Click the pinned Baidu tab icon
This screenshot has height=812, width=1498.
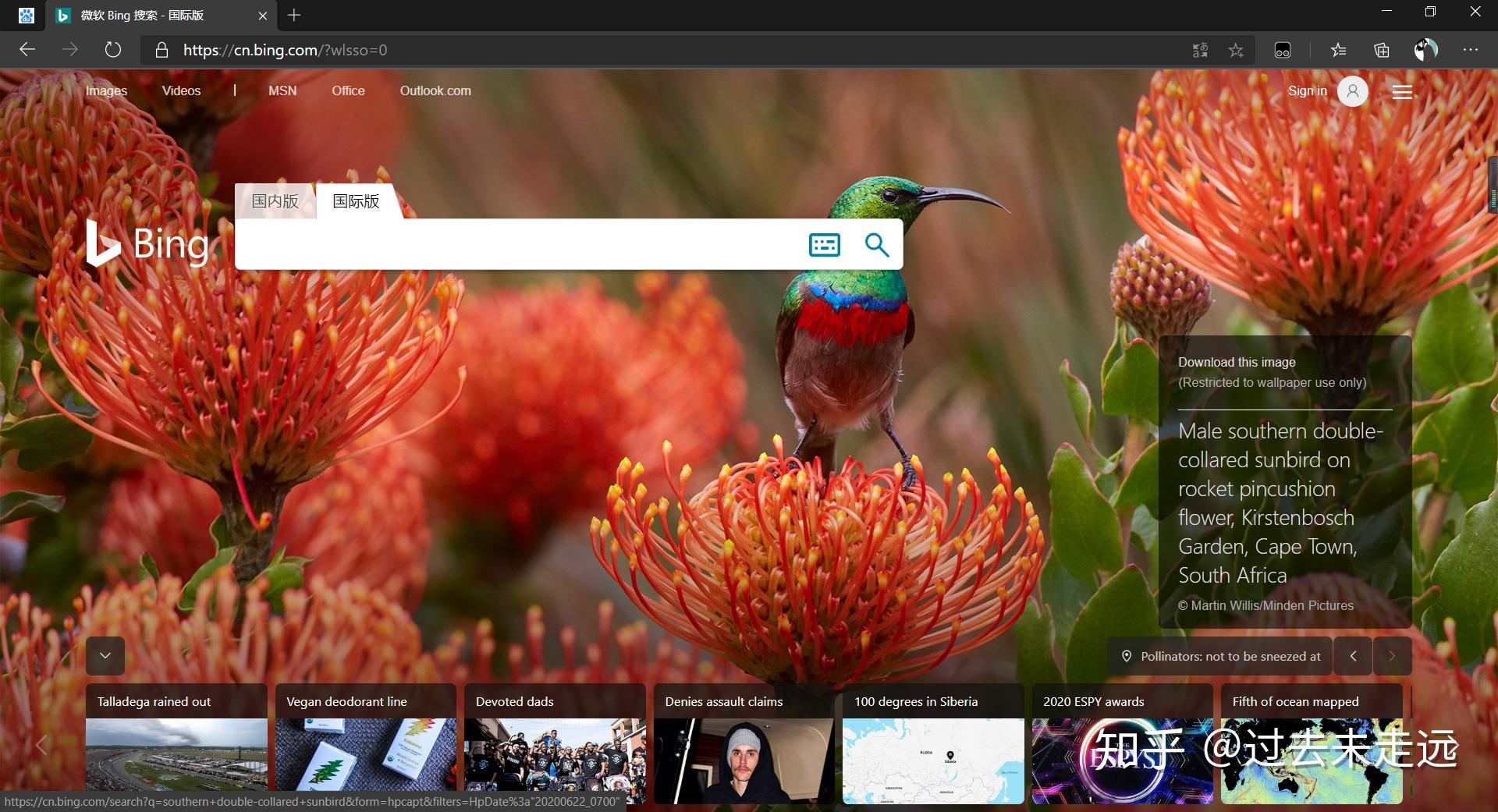27,15
